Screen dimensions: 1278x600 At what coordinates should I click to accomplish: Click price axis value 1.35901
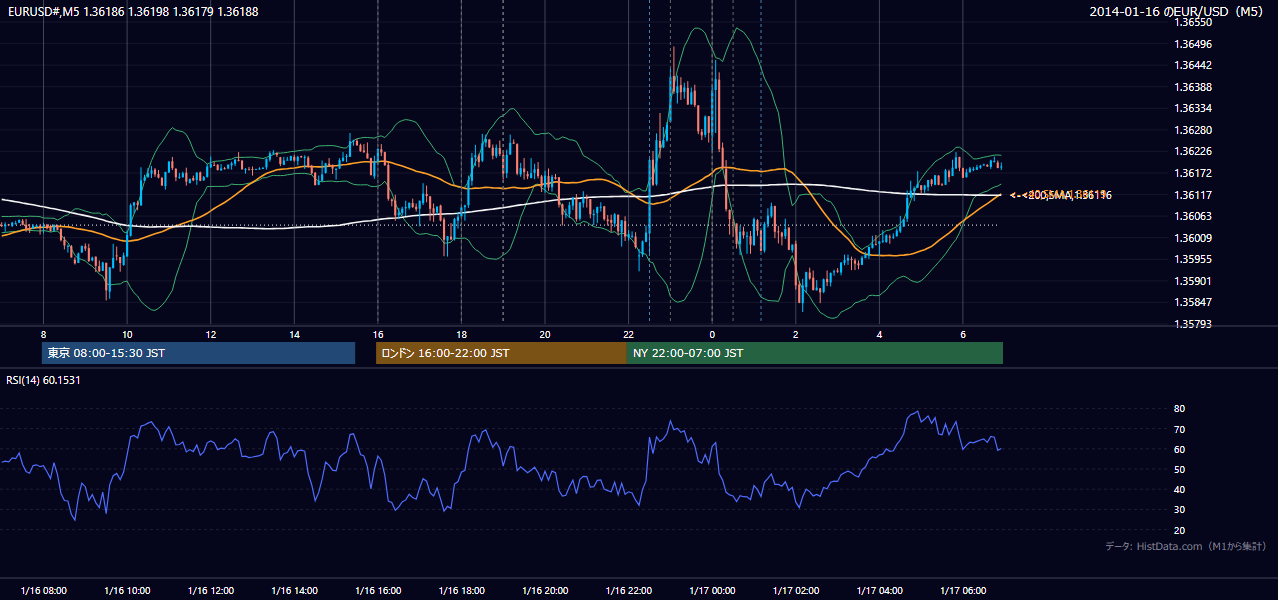point(1192,281)
